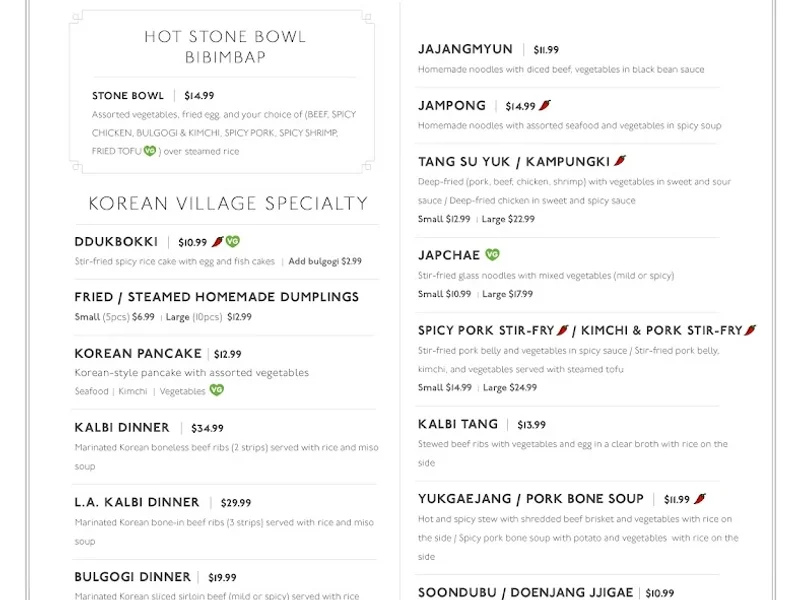Image resolution: width=800 pixels, height=600 pixels.
Task: Click the chili pepper icon next to Ddukbokki price
Action: tap(217, 242)
